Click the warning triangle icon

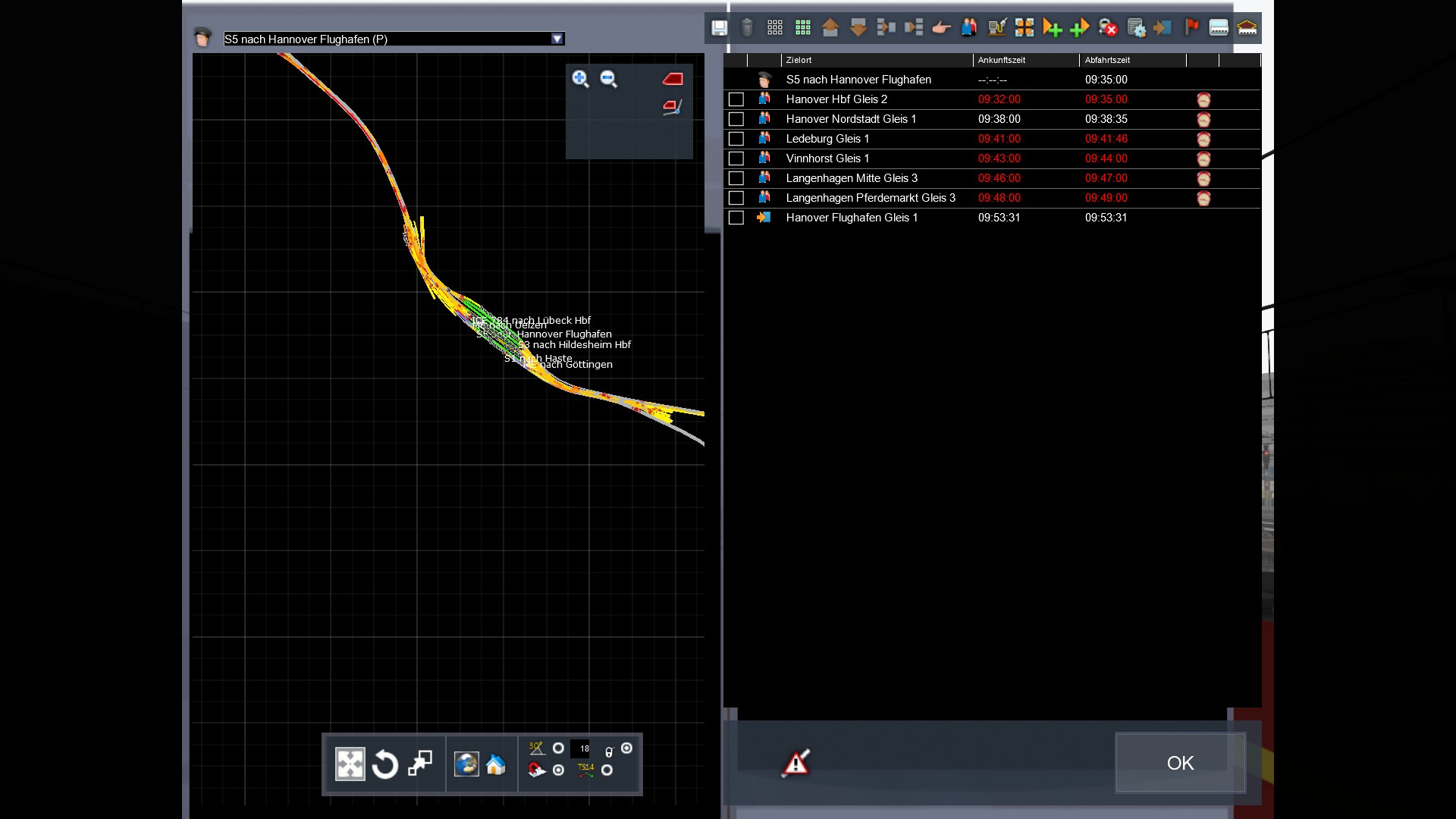[x=795, y=763]
